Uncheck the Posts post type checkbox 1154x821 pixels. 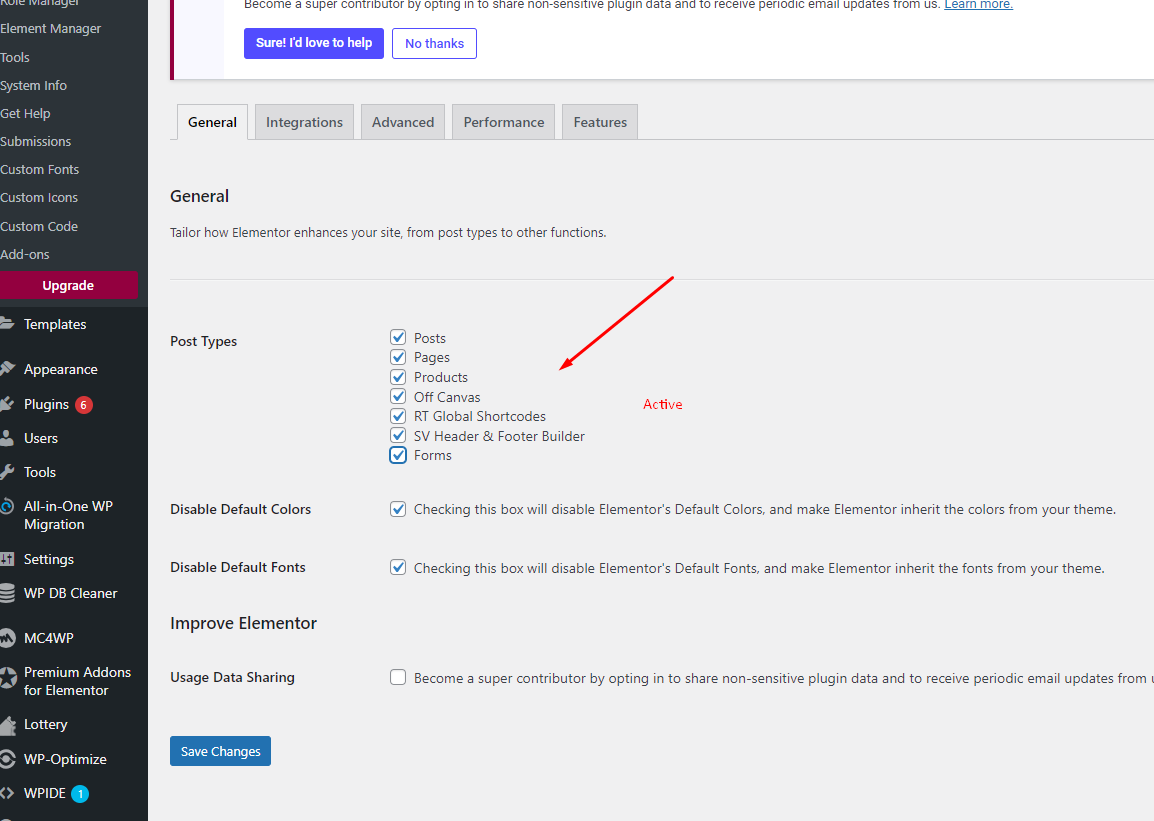pos(398,338)
